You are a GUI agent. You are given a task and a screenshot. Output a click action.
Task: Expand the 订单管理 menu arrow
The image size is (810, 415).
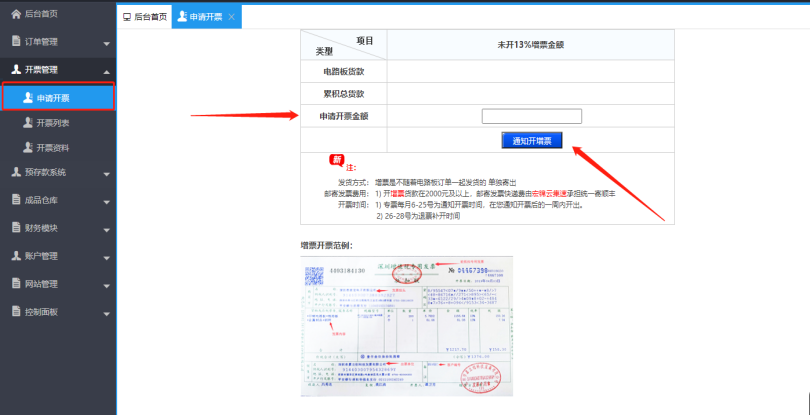tap(106, 44)
